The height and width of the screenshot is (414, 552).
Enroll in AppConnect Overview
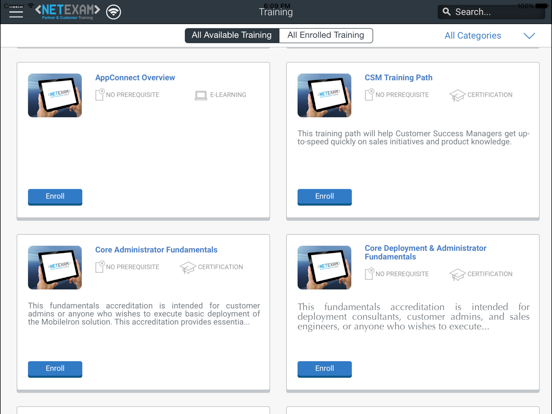(55, 197)
